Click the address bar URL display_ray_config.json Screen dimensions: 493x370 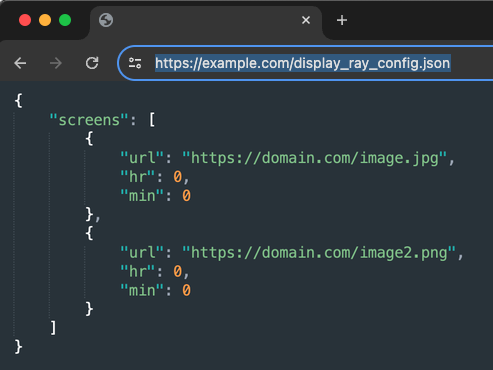point(303,63)
